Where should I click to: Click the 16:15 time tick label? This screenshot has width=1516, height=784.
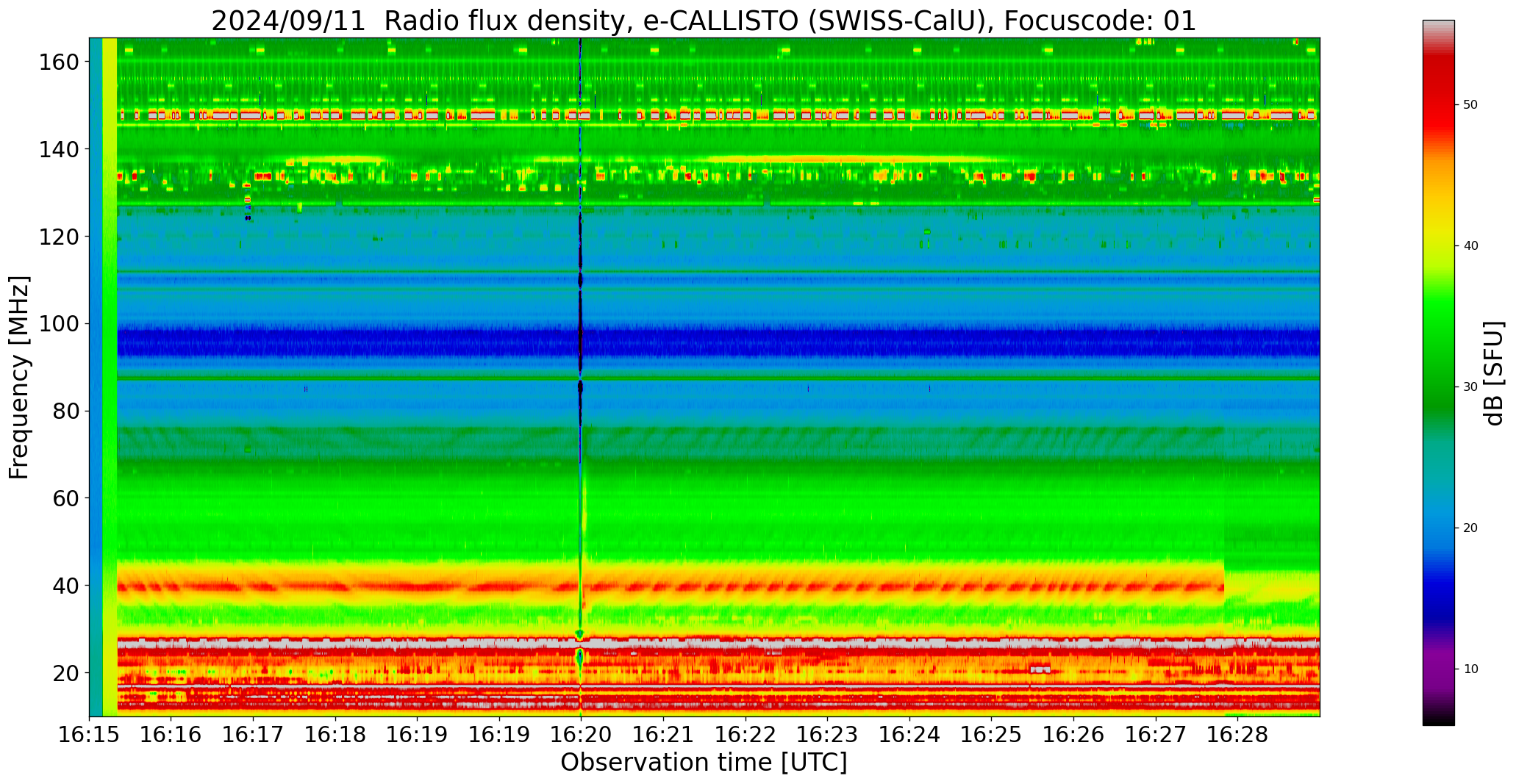[x=90, y=734]
